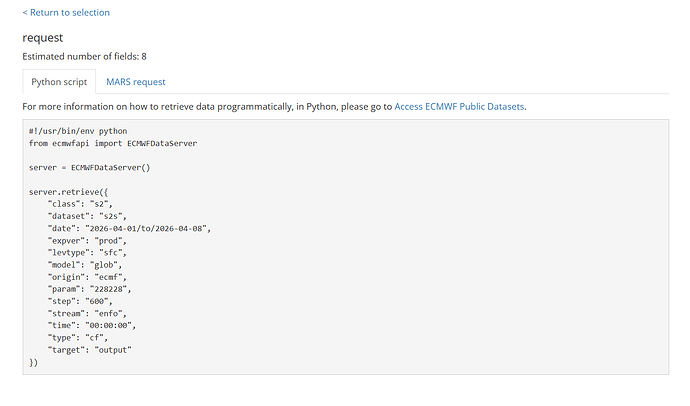The image size is (690, 406).
Task: Click the ecmwfapi import line
Action: click(113, 143)
